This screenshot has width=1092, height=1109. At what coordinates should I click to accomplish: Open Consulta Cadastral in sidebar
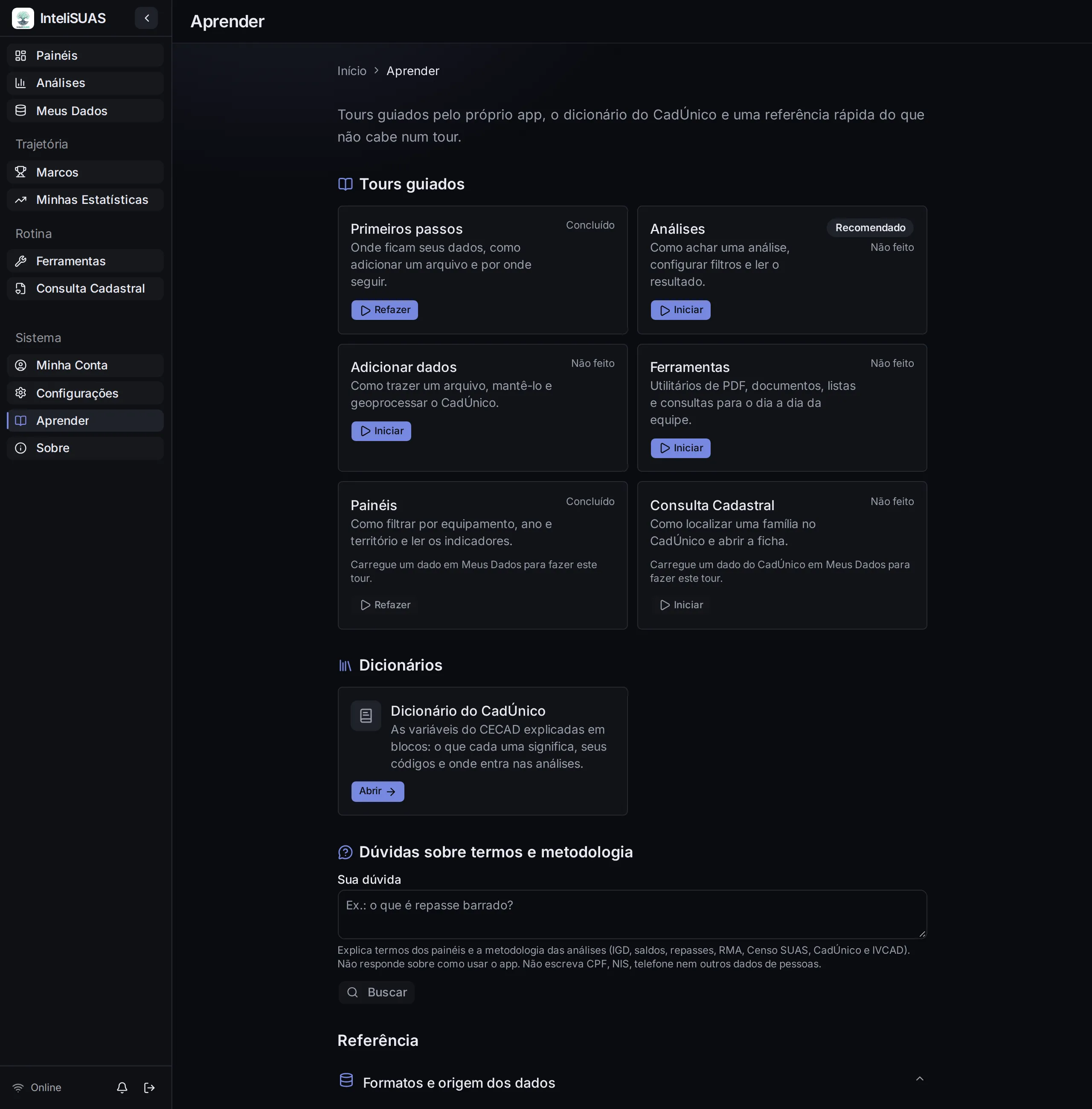(85, 288)
